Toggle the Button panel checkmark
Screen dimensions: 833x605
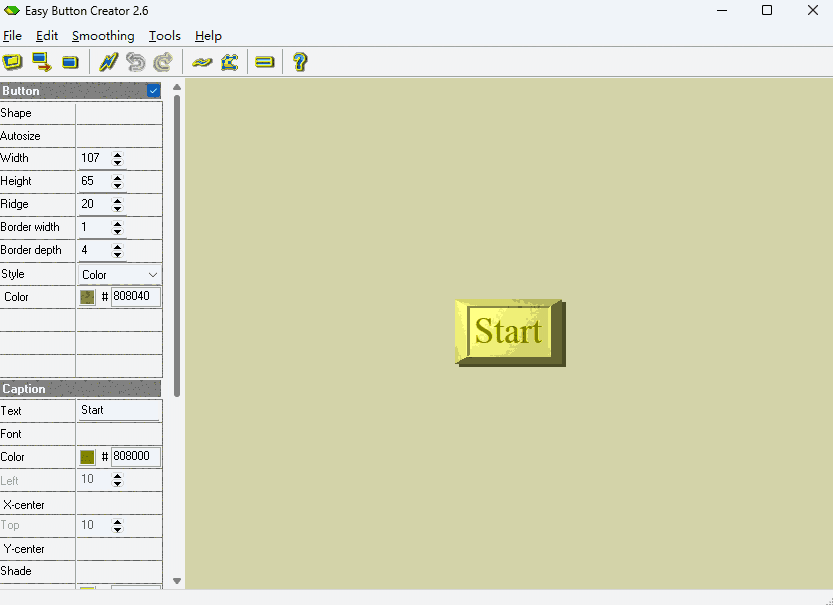[x=153, y=90]
